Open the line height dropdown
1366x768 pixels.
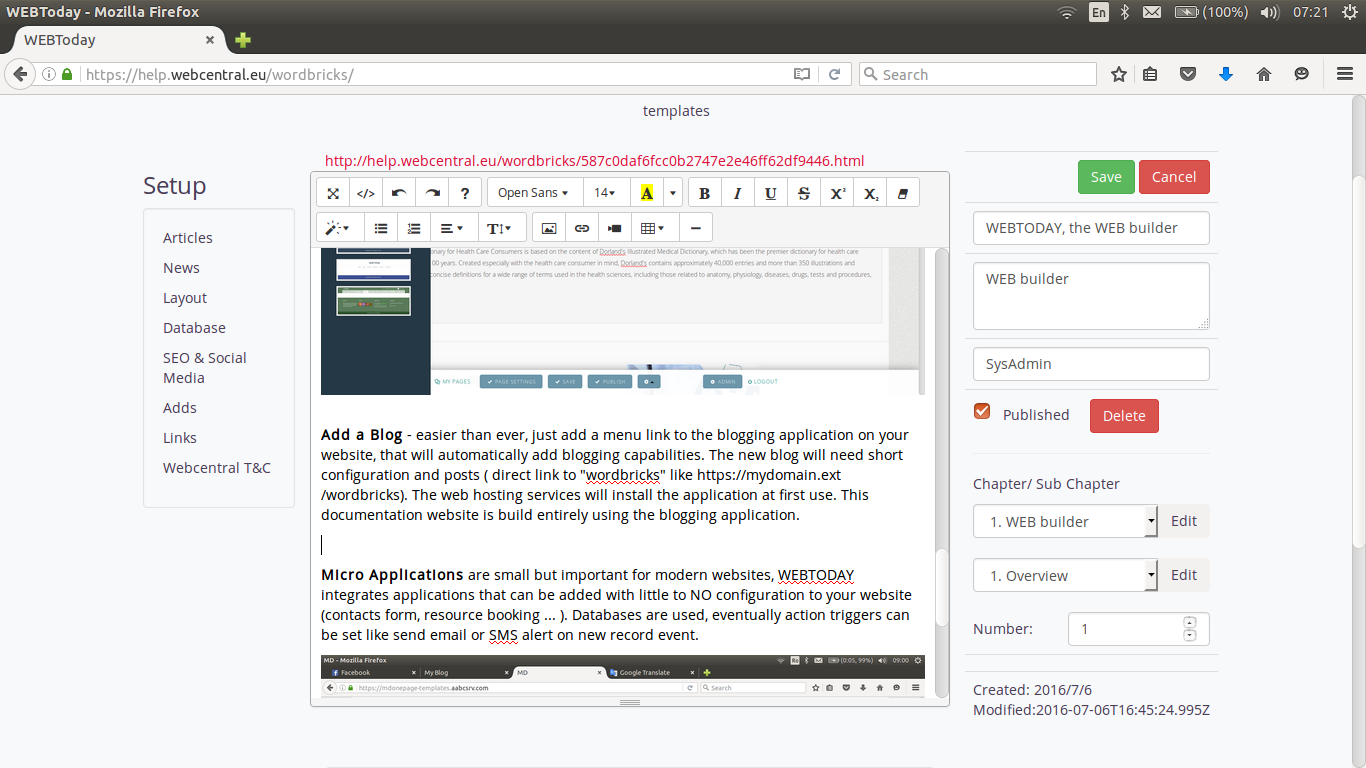click(x=502, y=228)
